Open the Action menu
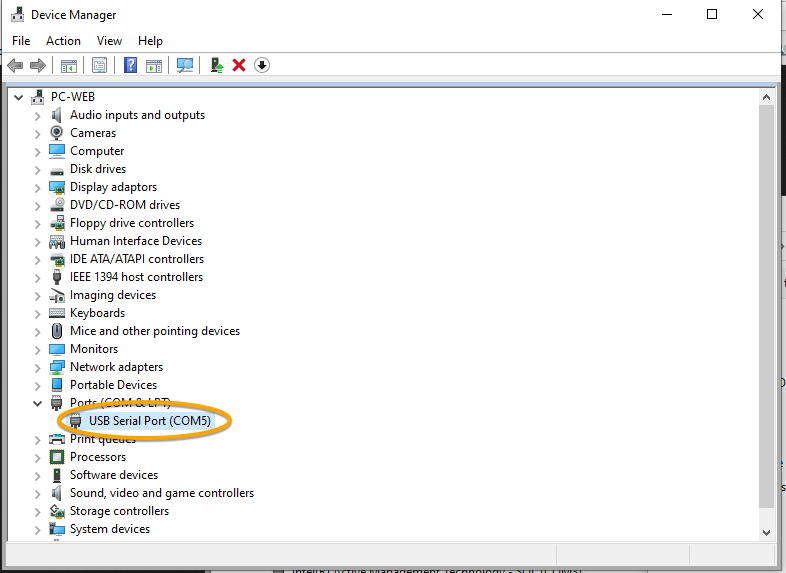 click(63, 41)
